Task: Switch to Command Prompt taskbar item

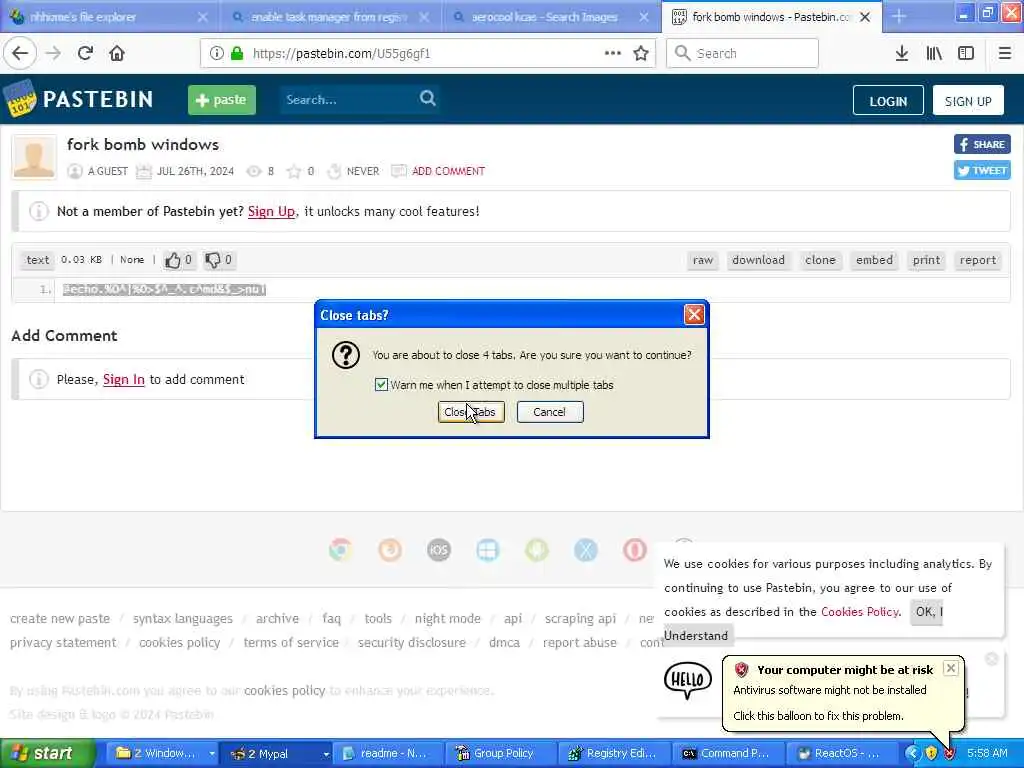Action: click(729, 753)
